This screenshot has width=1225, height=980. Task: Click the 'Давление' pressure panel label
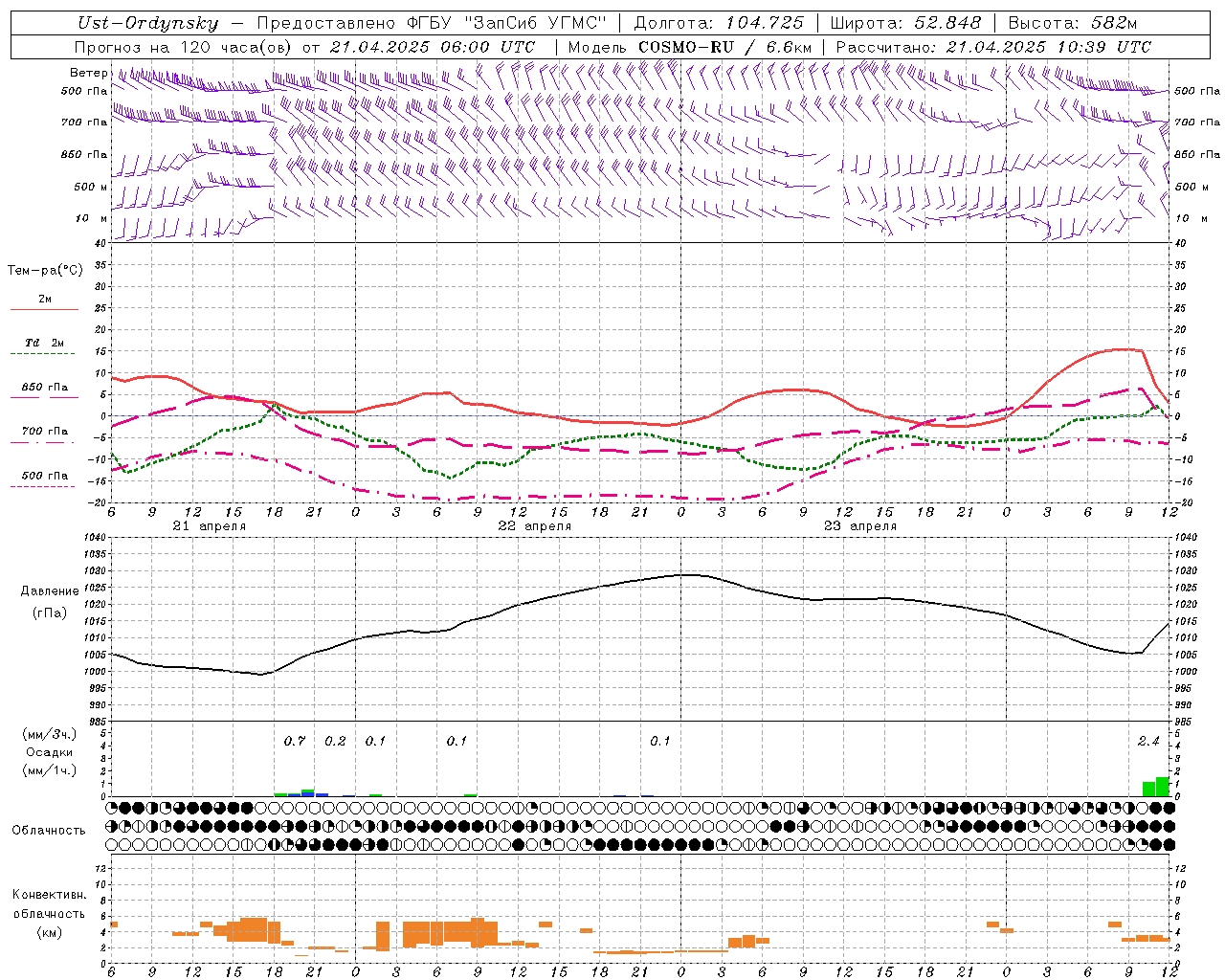(50, 591)
